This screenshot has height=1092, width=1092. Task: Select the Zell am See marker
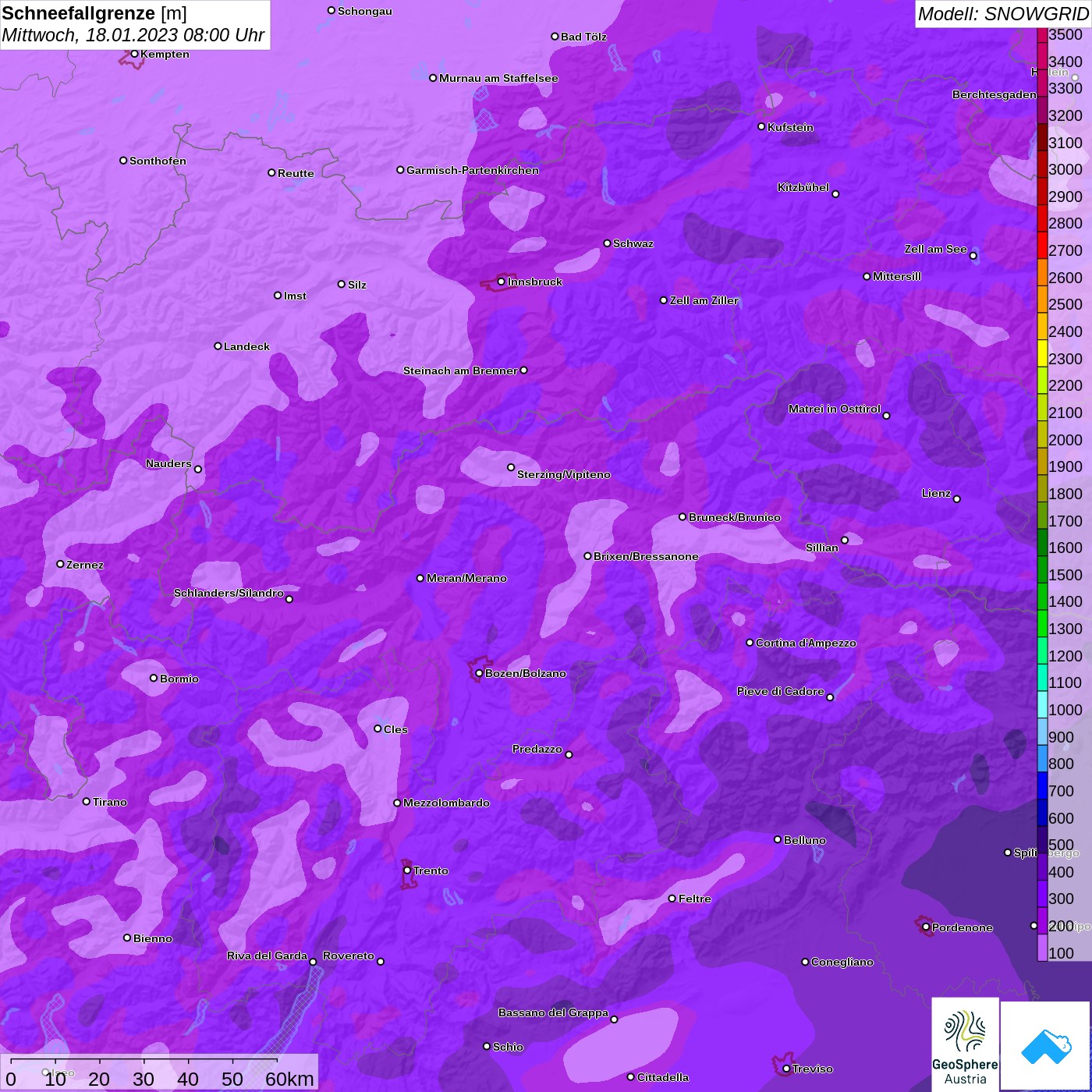pyautogui.click(x=973, y=255)
